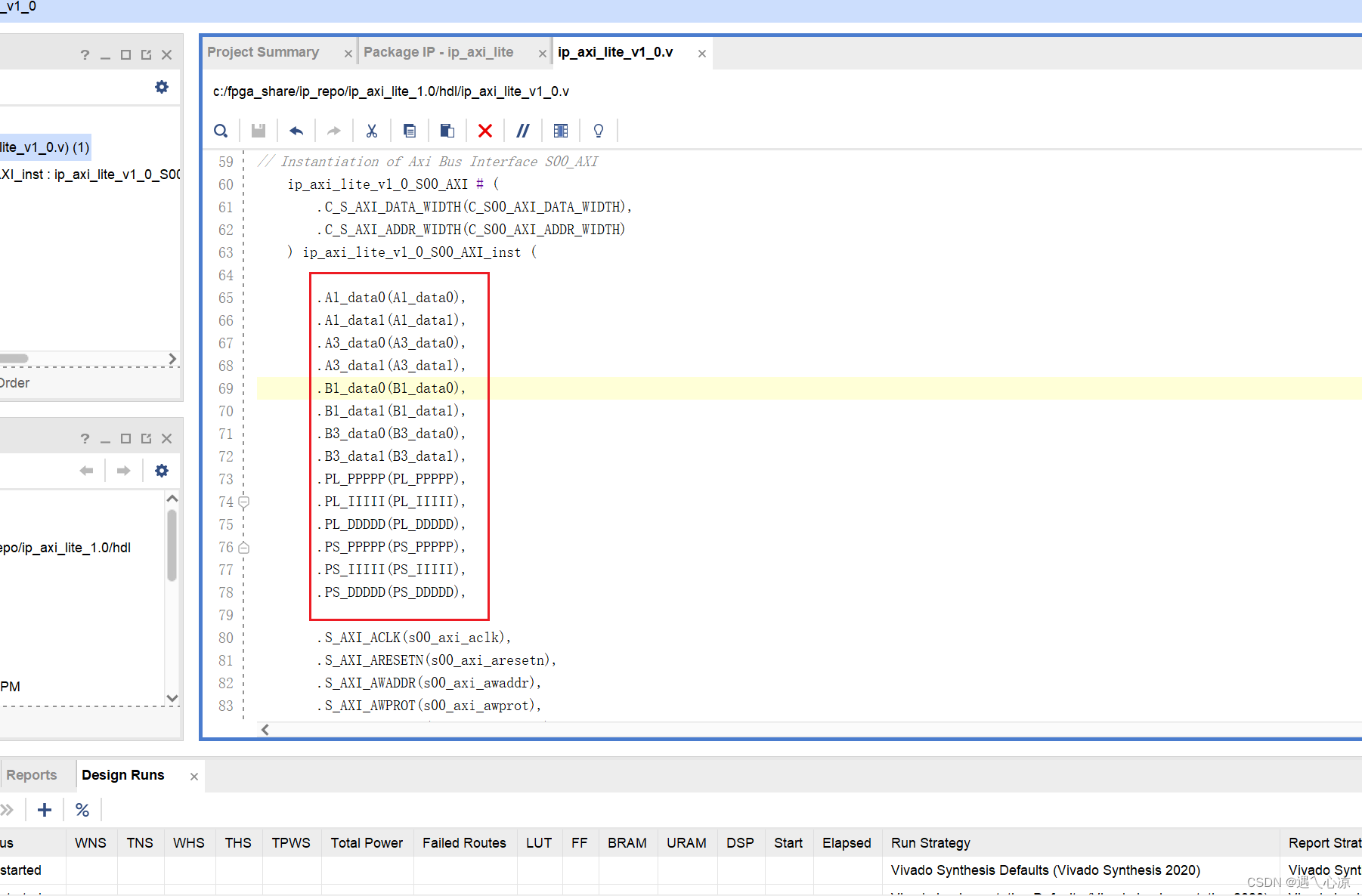Click line 60 module instantiation text
This screenshot has height=896, width=1362.
[393, 184]
